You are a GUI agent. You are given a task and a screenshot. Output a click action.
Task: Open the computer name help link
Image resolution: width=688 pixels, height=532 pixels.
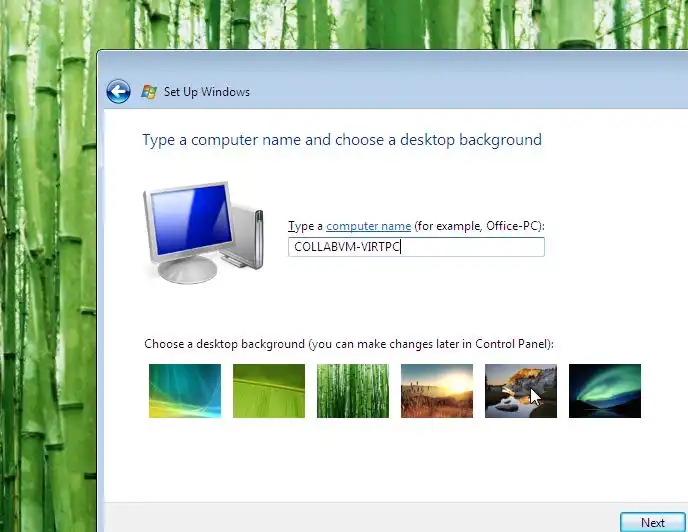tap(369, 226)
